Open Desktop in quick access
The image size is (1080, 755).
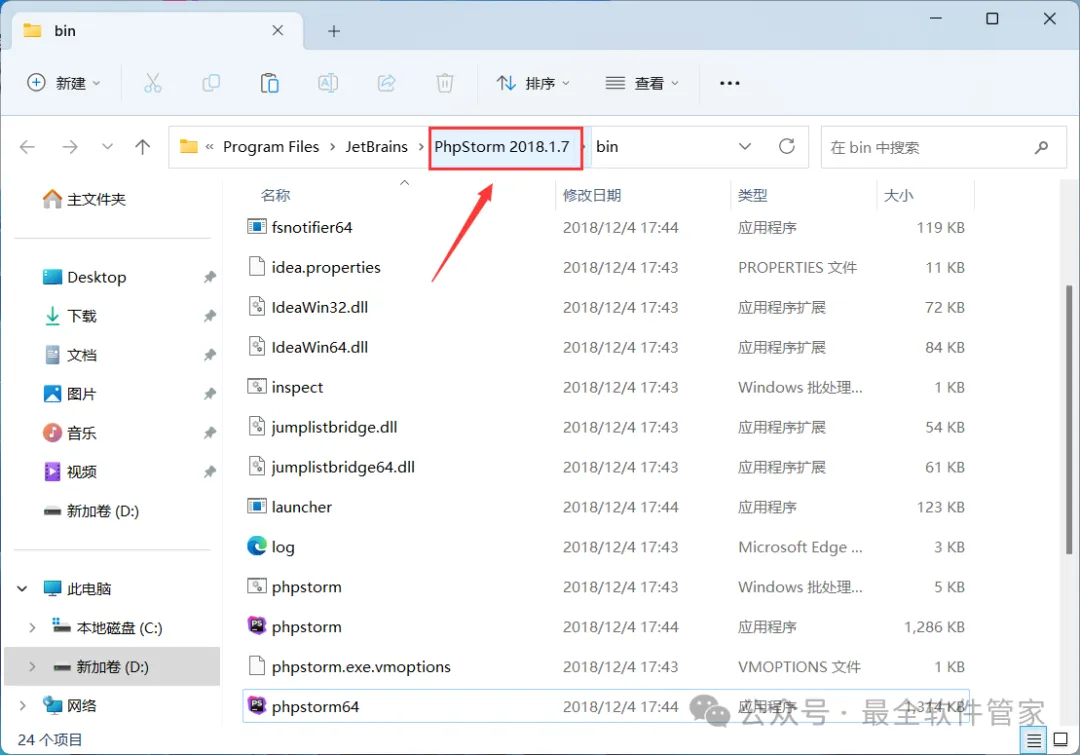(x=84, y=277)
